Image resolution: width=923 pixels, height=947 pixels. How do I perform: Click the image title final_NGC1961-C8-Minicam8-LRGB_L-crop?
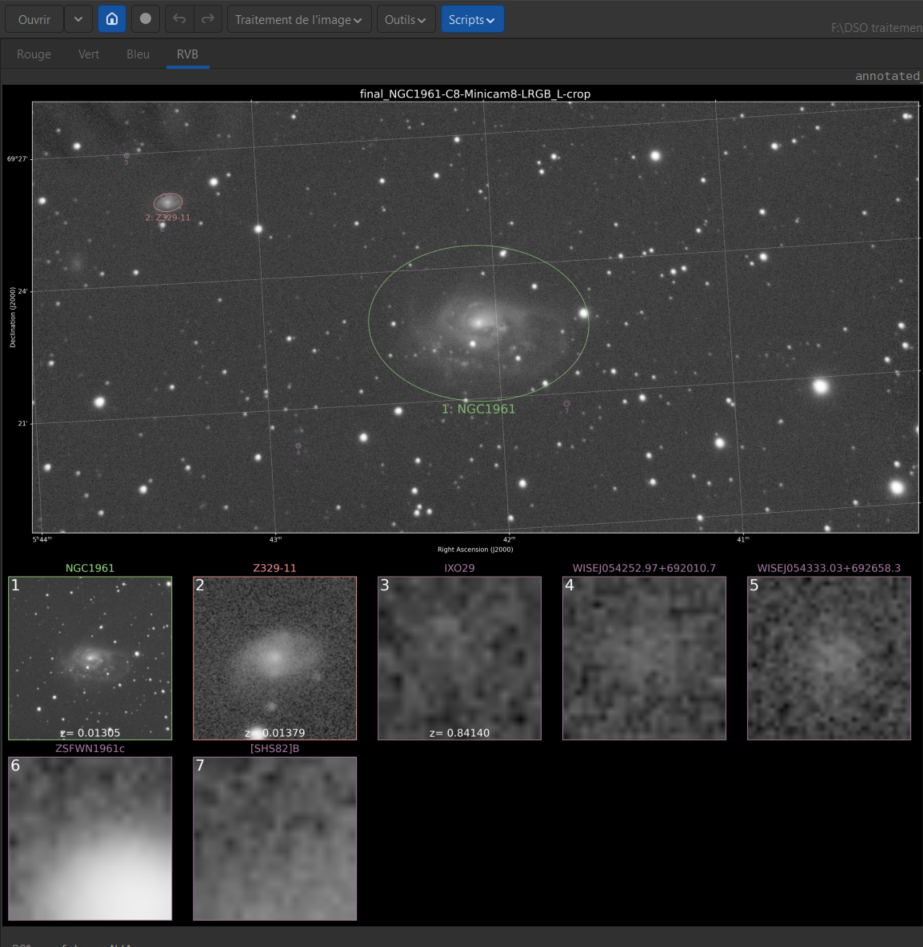pos(475,94)
